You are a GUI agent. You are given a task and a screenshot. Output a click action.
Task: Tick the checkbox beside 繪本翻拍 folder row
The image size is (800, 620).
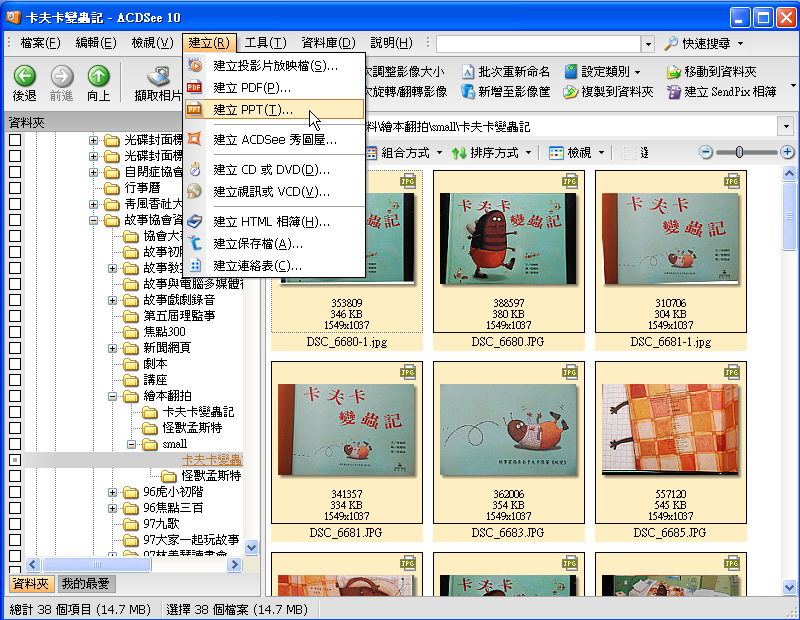pos(15,396)
